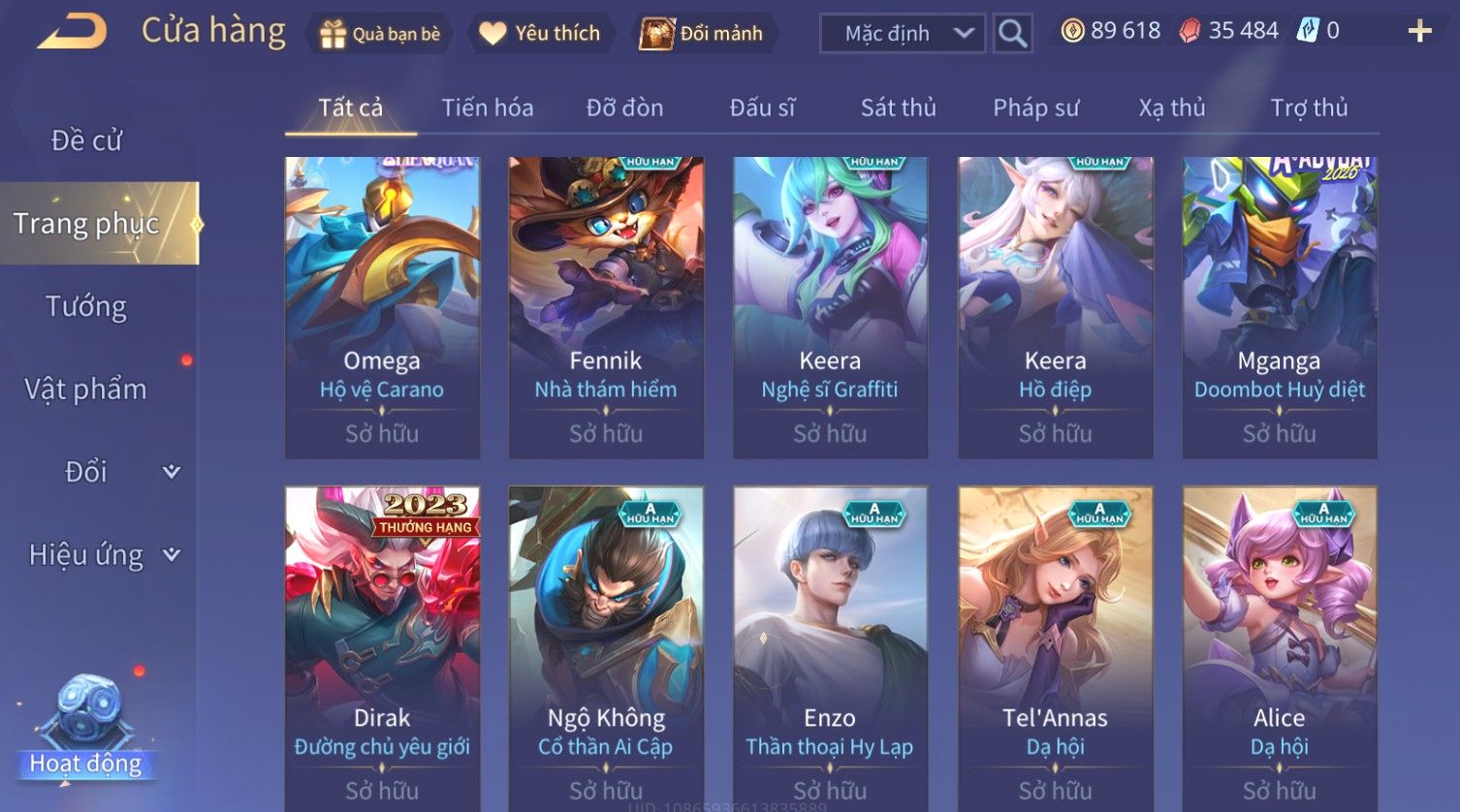1460x812 pixels.
Task: Switch to the Tiến hóa tab
Action: point(488,108)
